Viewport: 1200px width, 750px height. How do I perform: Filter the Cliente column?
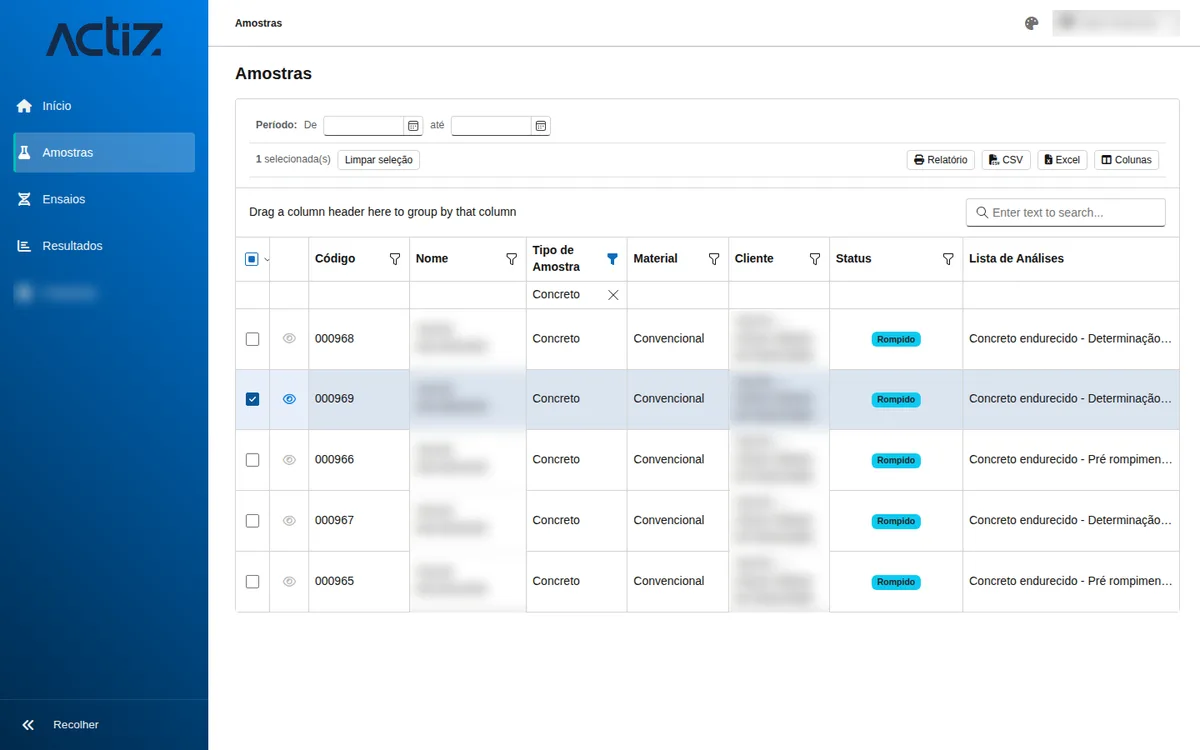(x=815, y=259)
